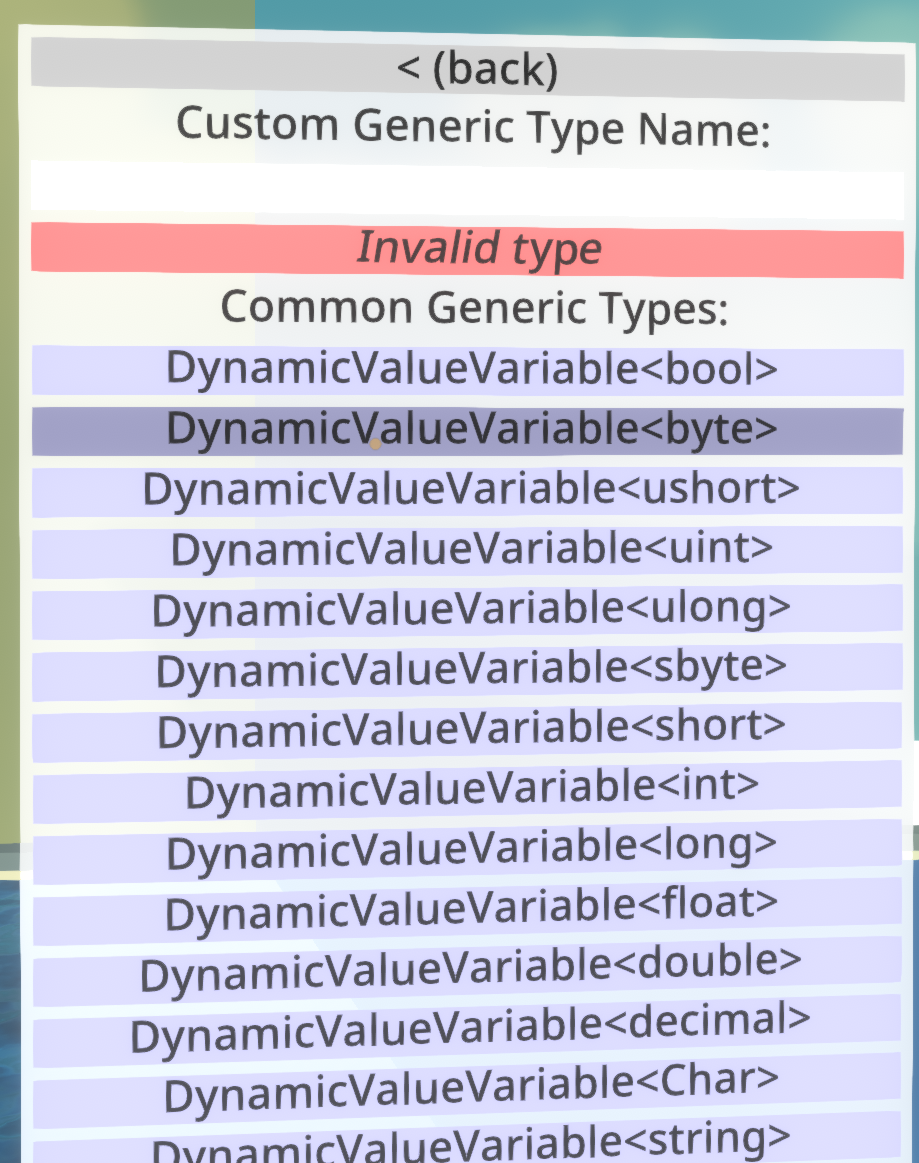
Task: Click the 'Common Generic Types:' heading
Action: [x=474, y=309]
